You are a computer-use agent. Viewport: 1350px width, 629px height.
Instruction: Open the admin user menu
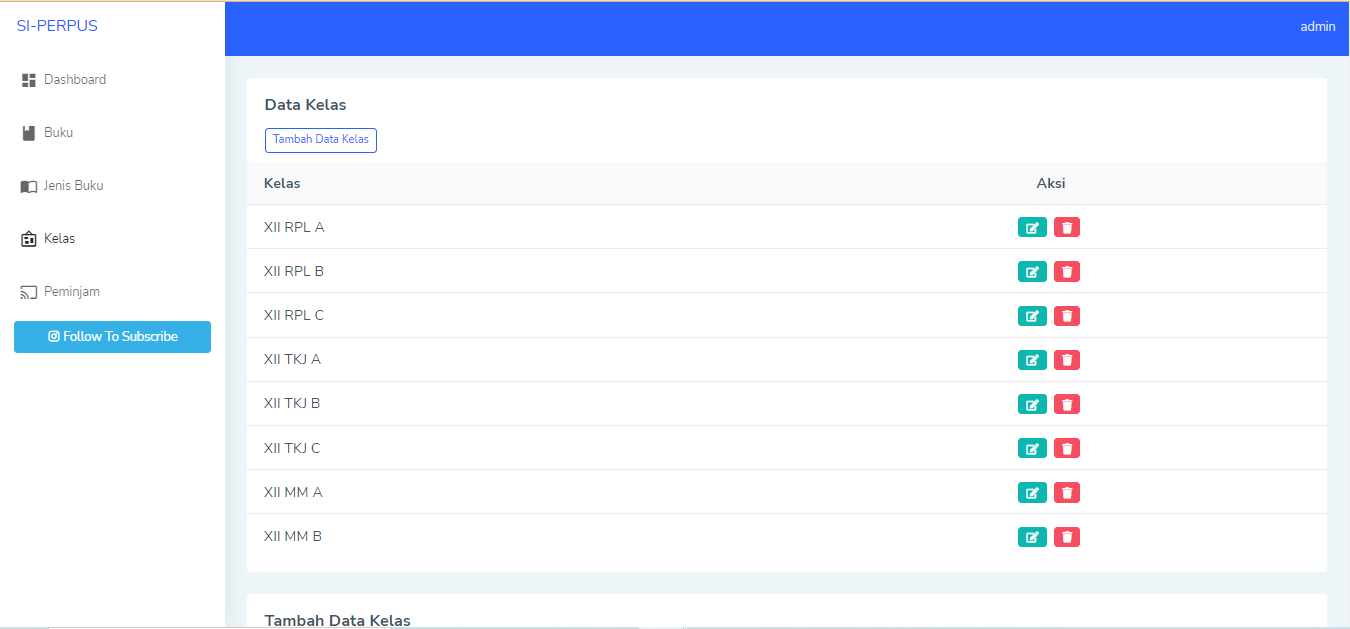(x=1318, y=27)
